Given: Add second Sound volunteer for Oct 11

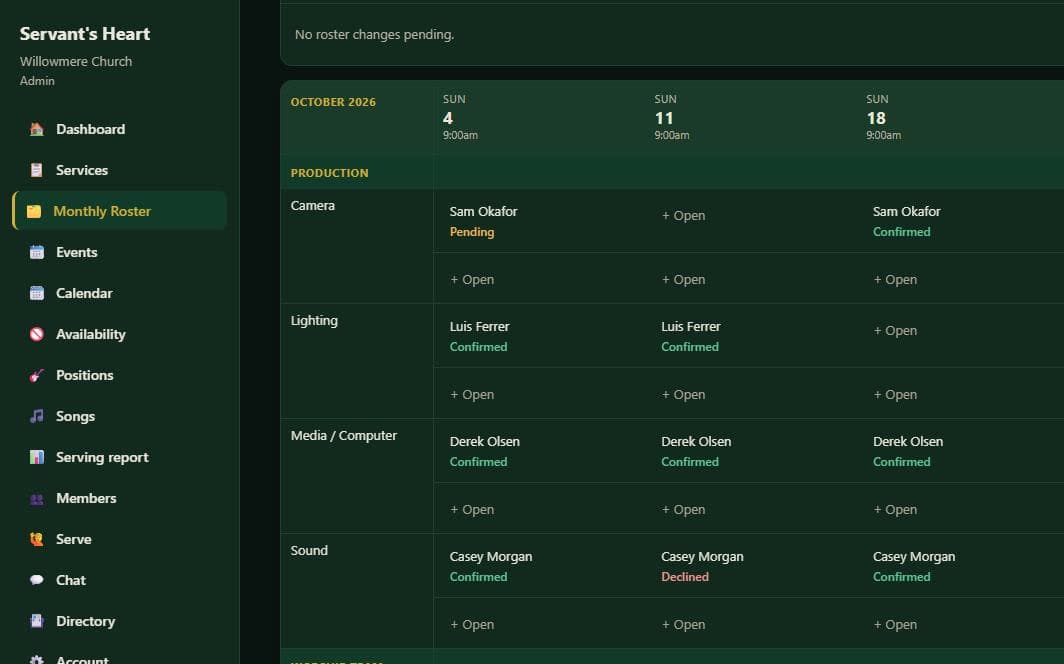Looking at the screenshot, I should [x=683, y=625].
